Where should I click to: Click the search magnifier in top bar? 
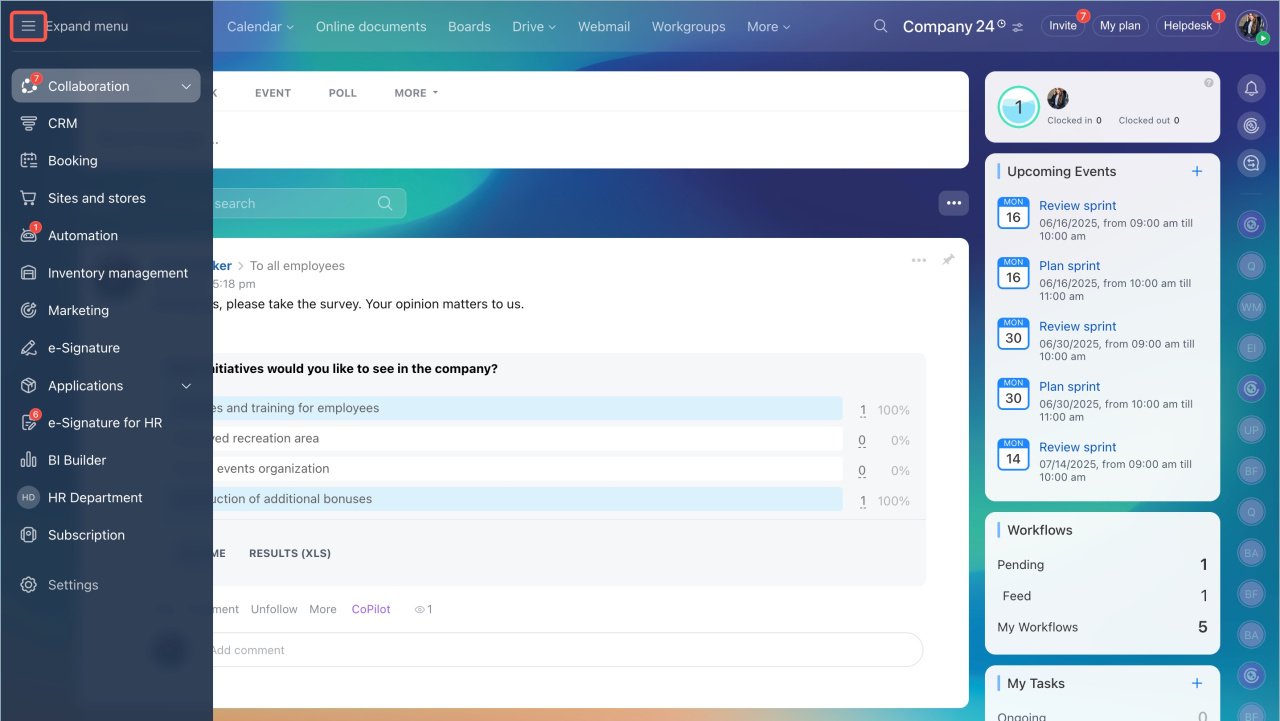point(880,26)
